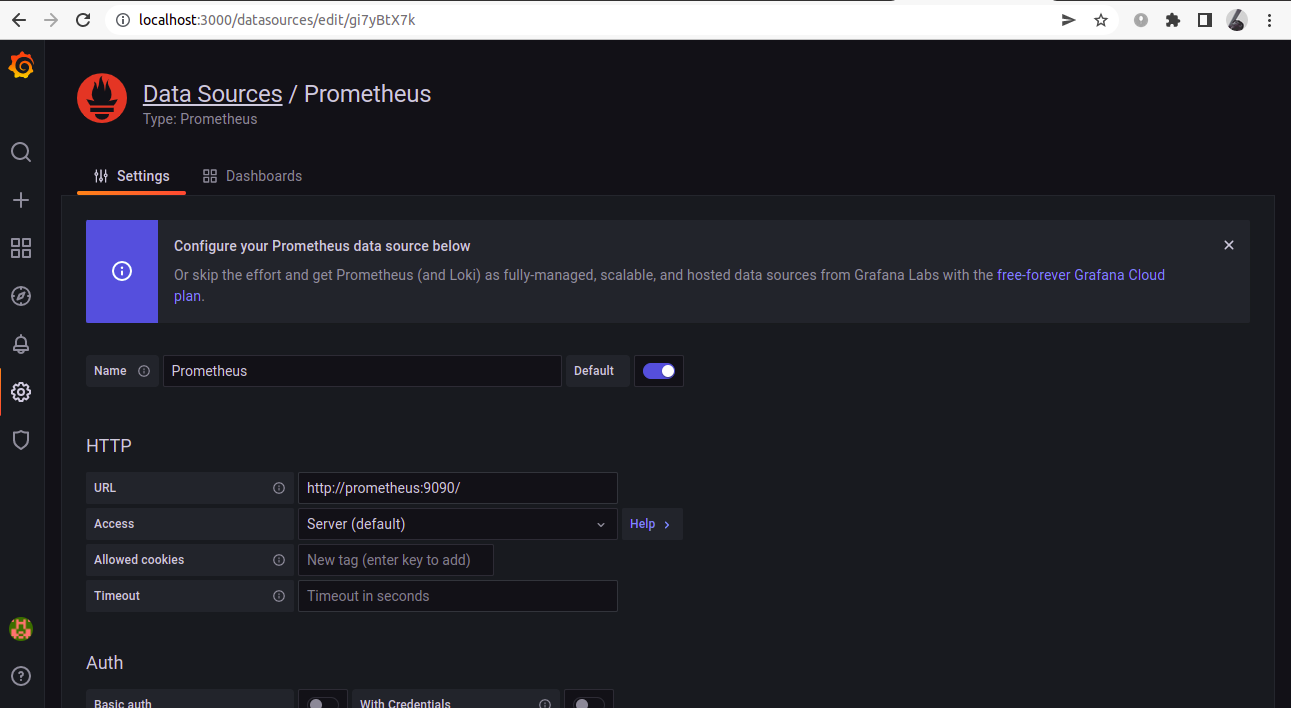Image resolution: width=1291 pixels, height=708 pixels.
Task: Click the info circle in the purple banner
Action: pyautogui.click(x=122, y=271)
